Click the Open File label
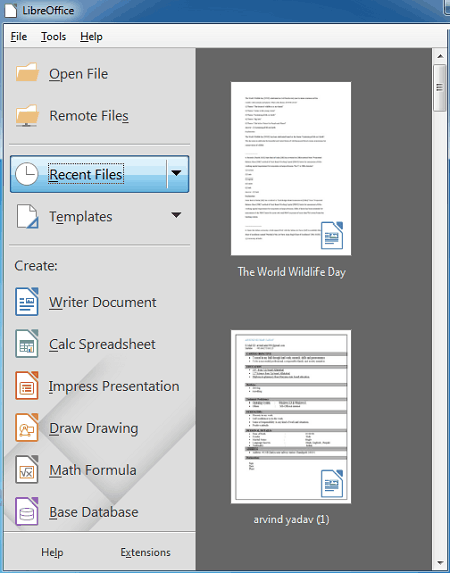The width and height of the screenshot is (450, 573). (79, 74)
